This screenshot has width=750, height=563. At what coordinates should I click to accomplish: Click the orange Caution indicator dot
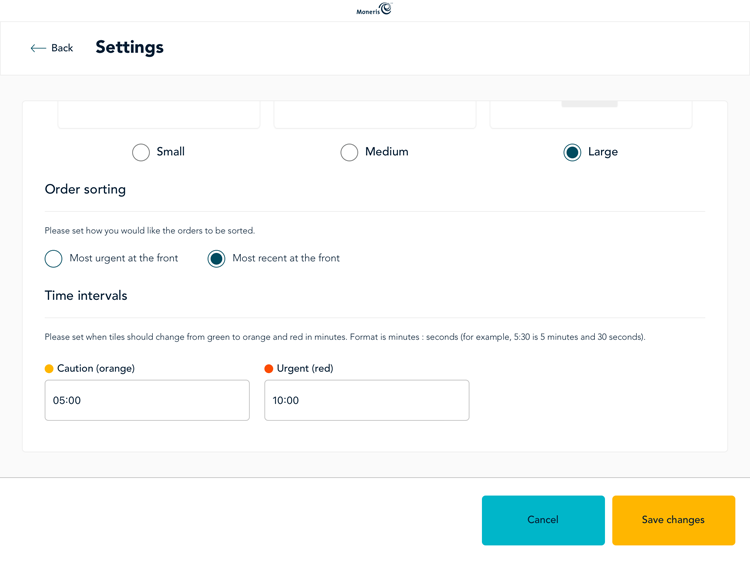click(x=49, y=368)
